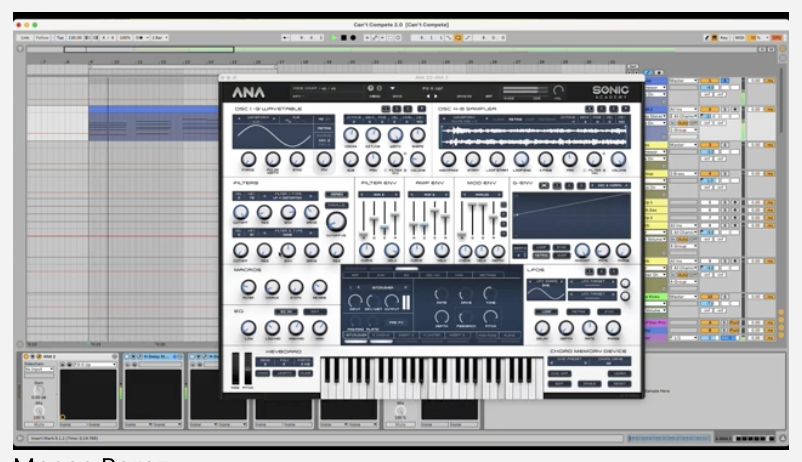
Task: Click the Reset button in Chord Memory Device
Action: [619, 384]
